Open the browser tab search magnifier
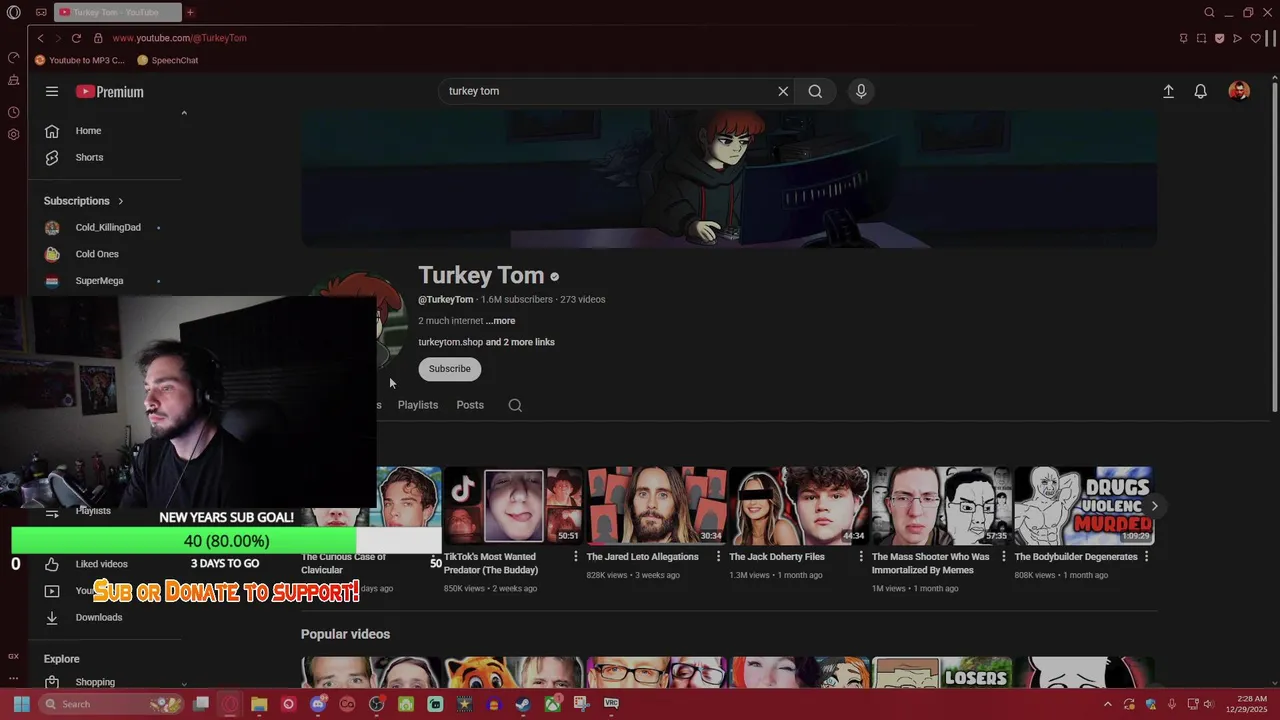Image resolution: width=1280 pixels, height=720 pixels. pos(1209,12)
